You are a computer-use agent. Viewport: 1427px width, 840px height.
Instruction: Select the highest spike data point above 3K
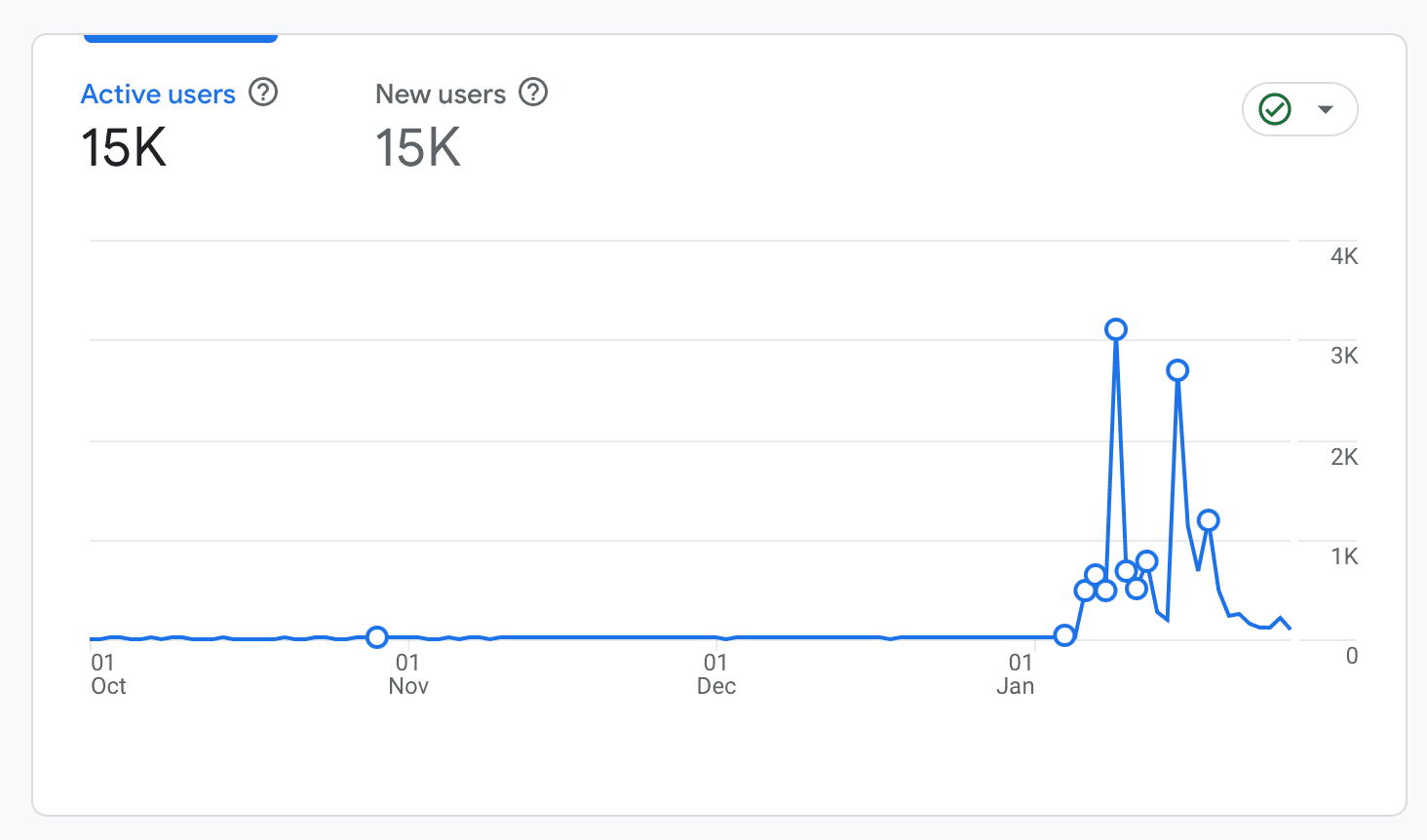click(x=1115, y=329)
